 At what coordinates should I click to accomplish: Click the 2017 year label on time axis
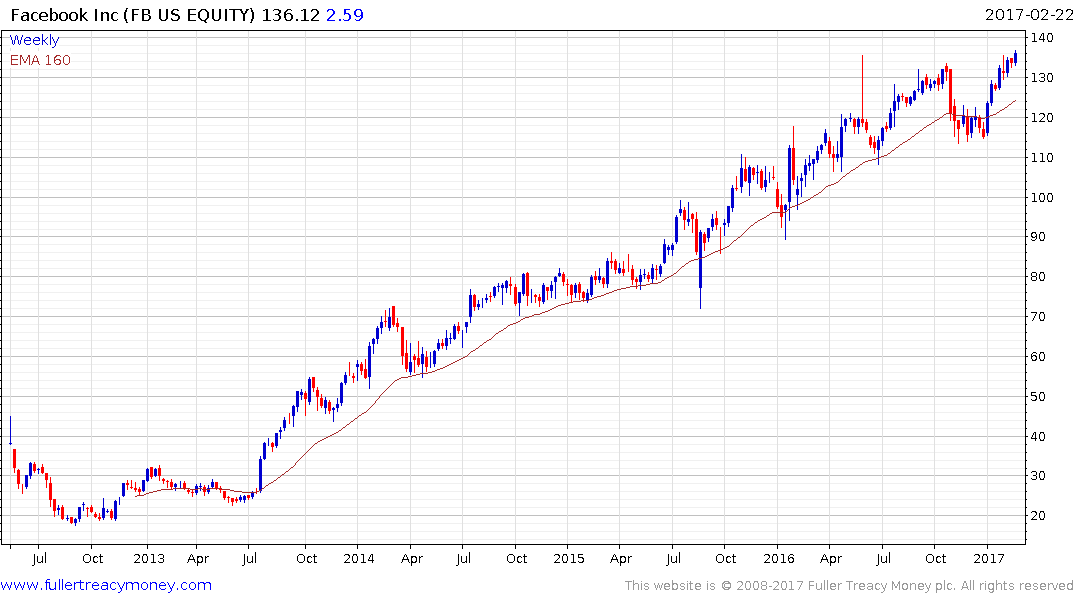[x=989, y=558]
